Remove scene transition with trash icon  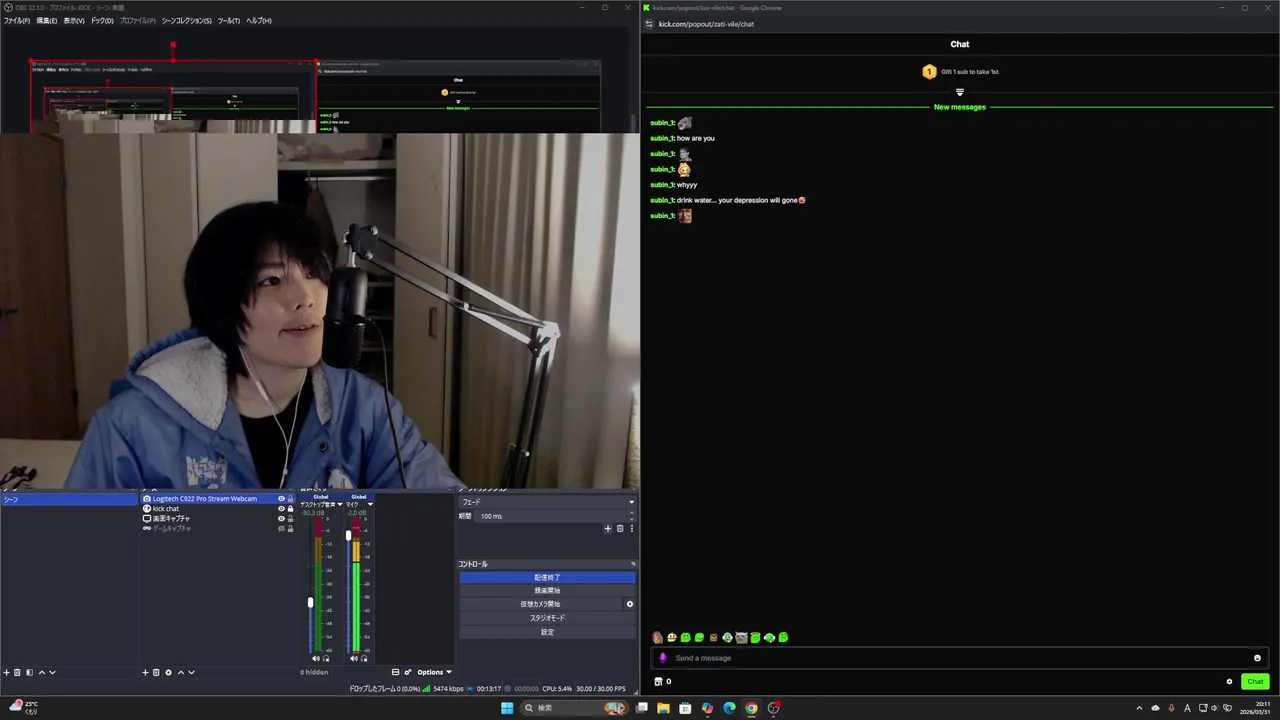point(619,528)
